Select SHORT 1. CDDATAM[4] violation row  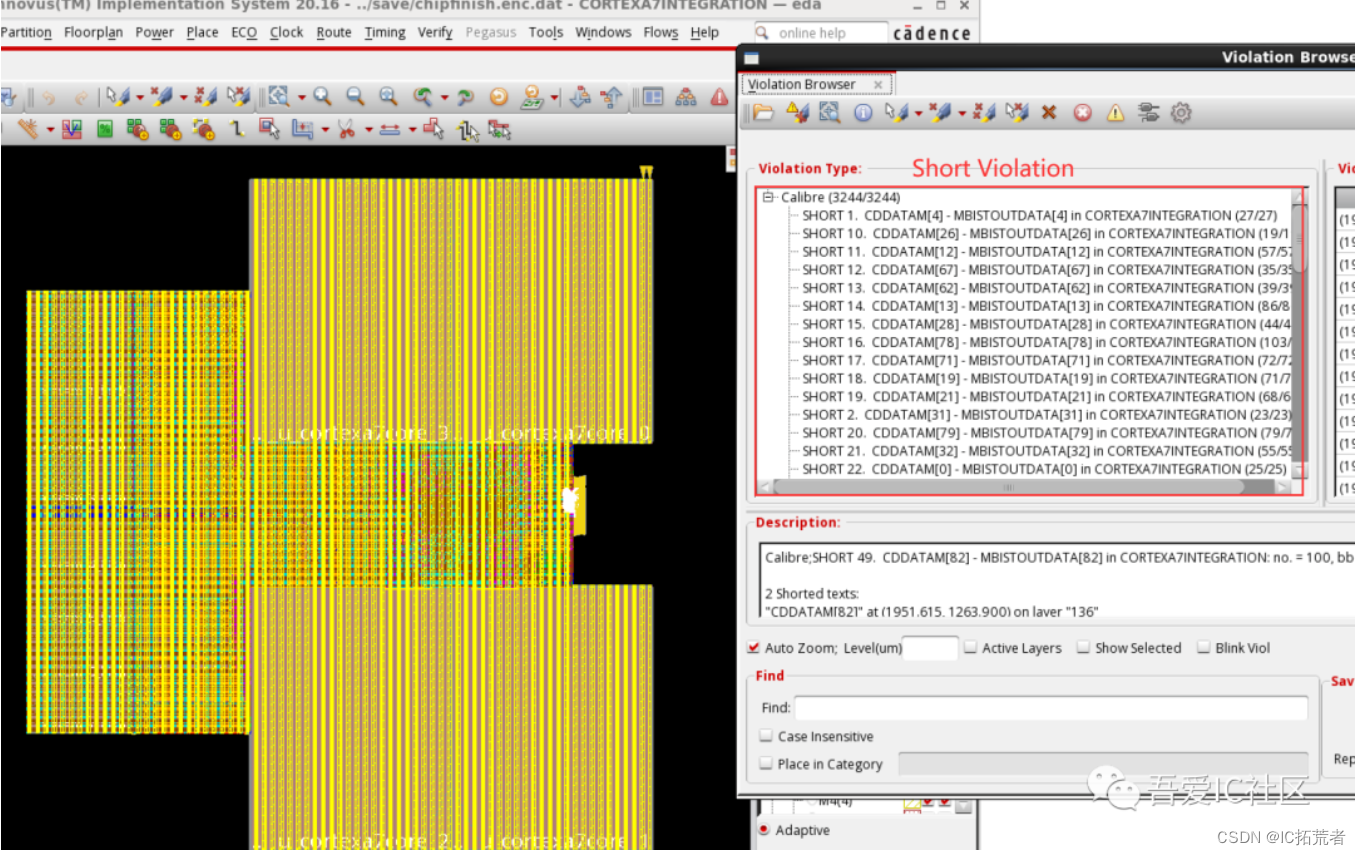[1040, 215]
